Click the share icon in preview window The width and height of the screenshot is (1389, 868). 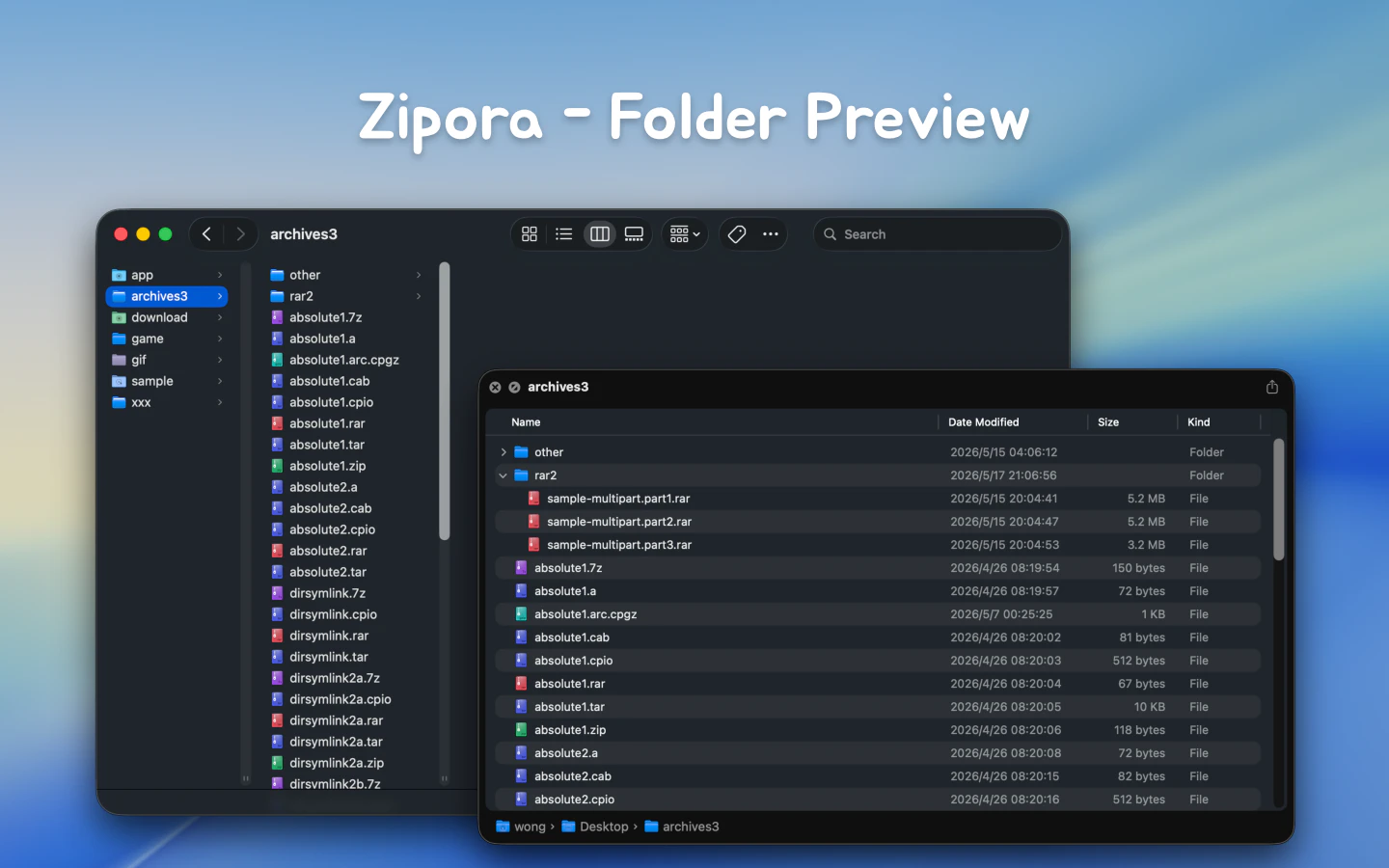click(1272, 387)
